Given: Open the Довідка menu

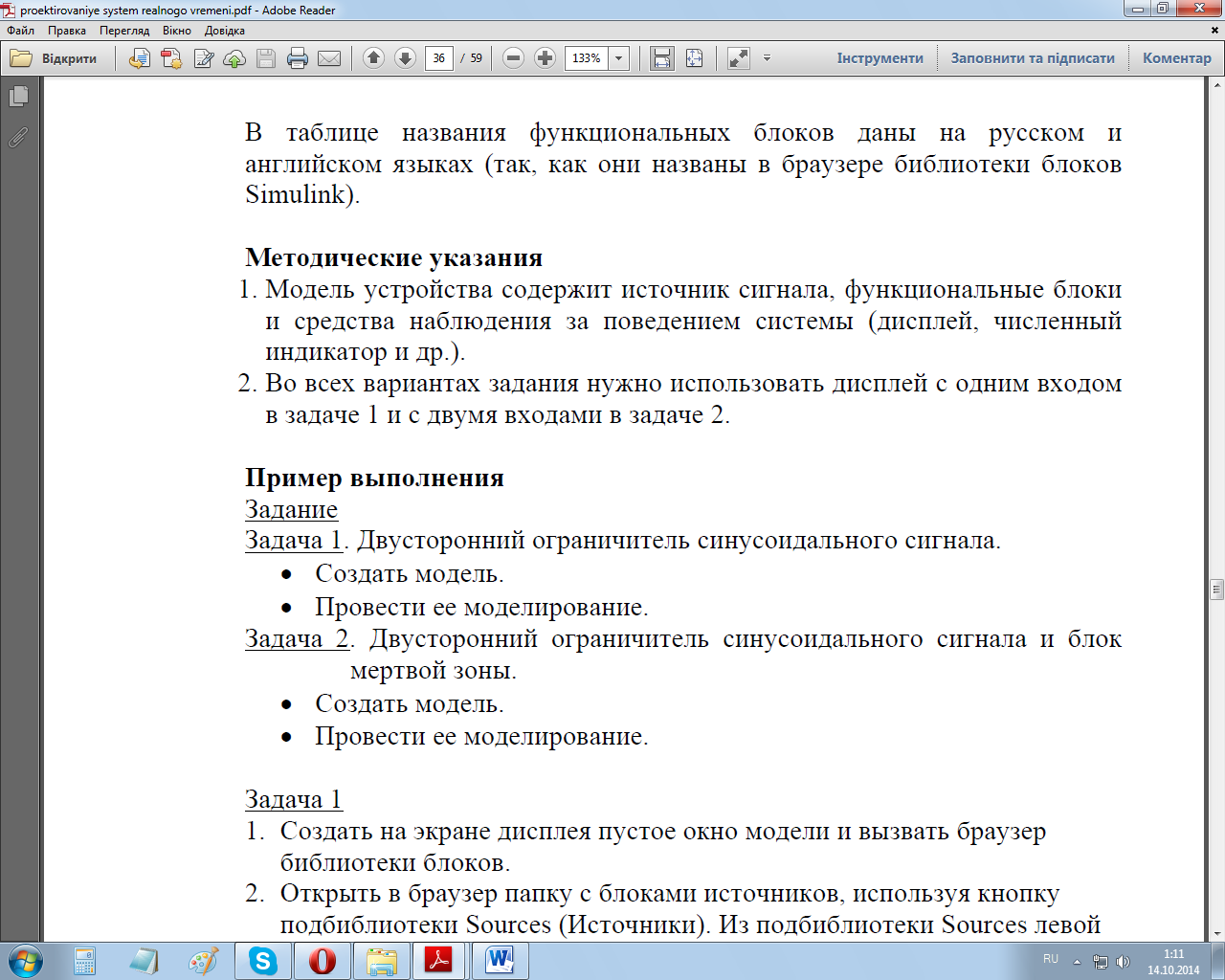Looking at the screenshot, I should tap(225, 31).
